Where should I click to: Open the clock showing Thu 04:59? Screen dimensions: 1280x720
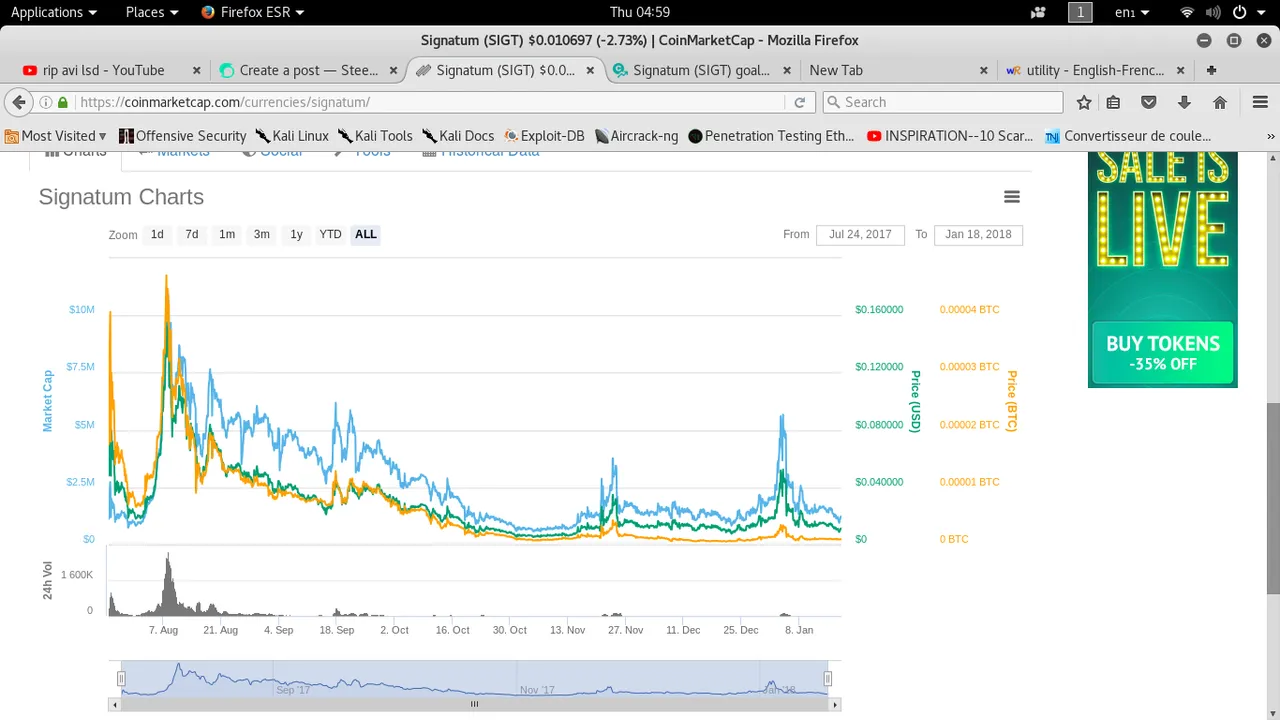tap(640, 12)
